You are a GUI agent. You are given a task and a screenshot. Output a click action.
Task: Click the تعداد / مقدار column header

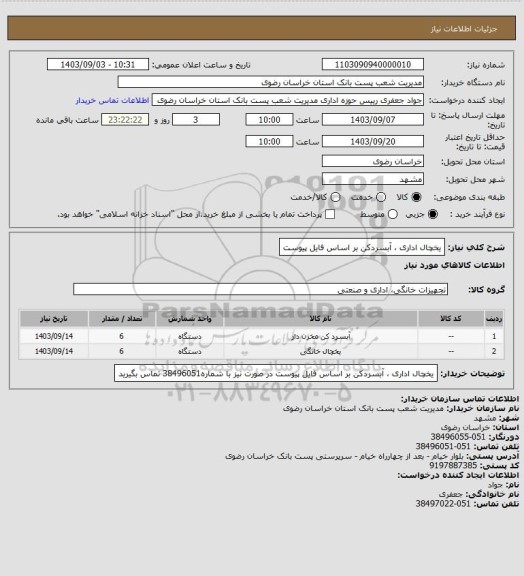tap(122, 319)
